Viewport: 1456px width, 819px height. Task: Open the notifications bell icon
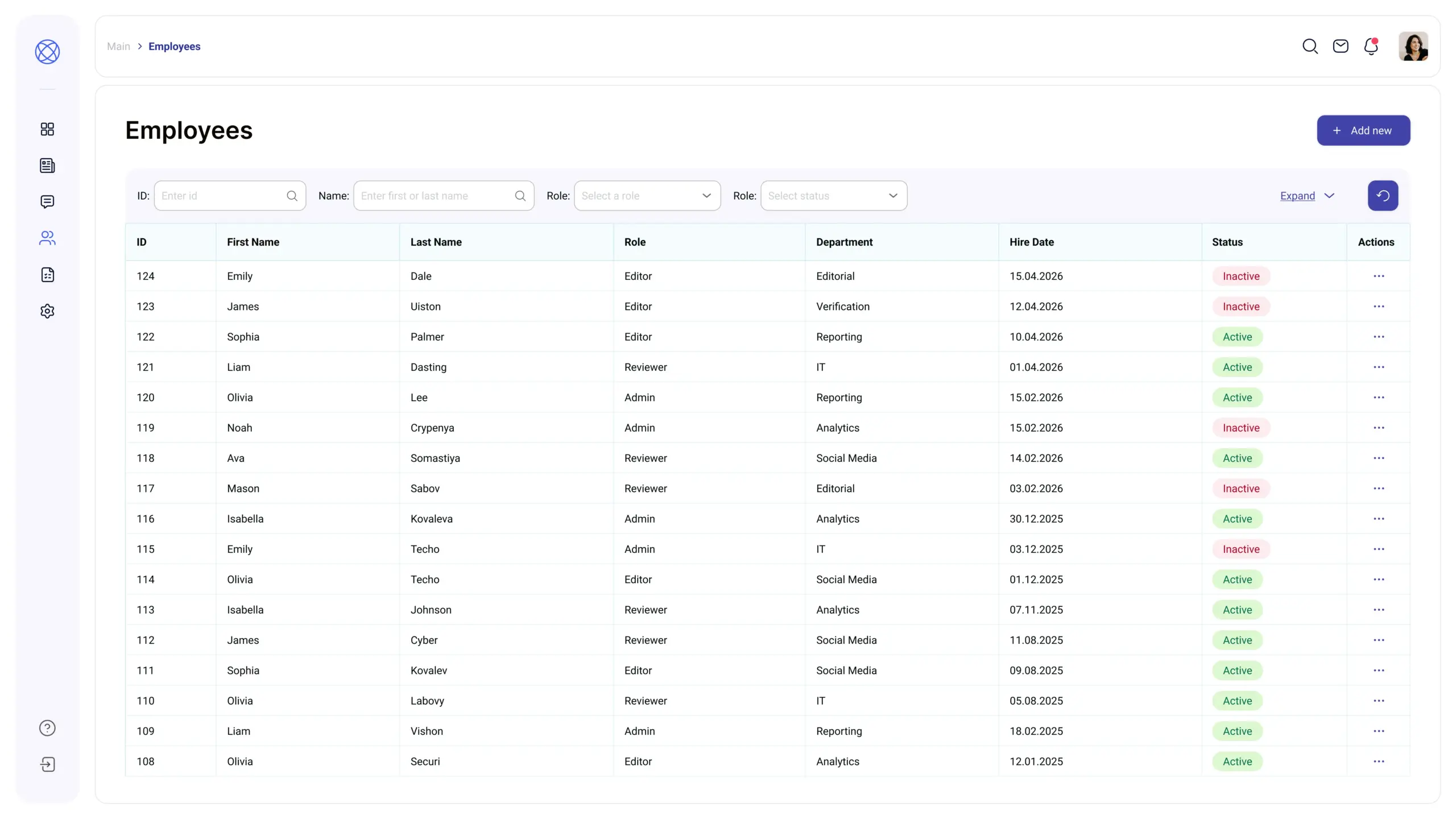pyautogui.click(x=1371, y=46)
